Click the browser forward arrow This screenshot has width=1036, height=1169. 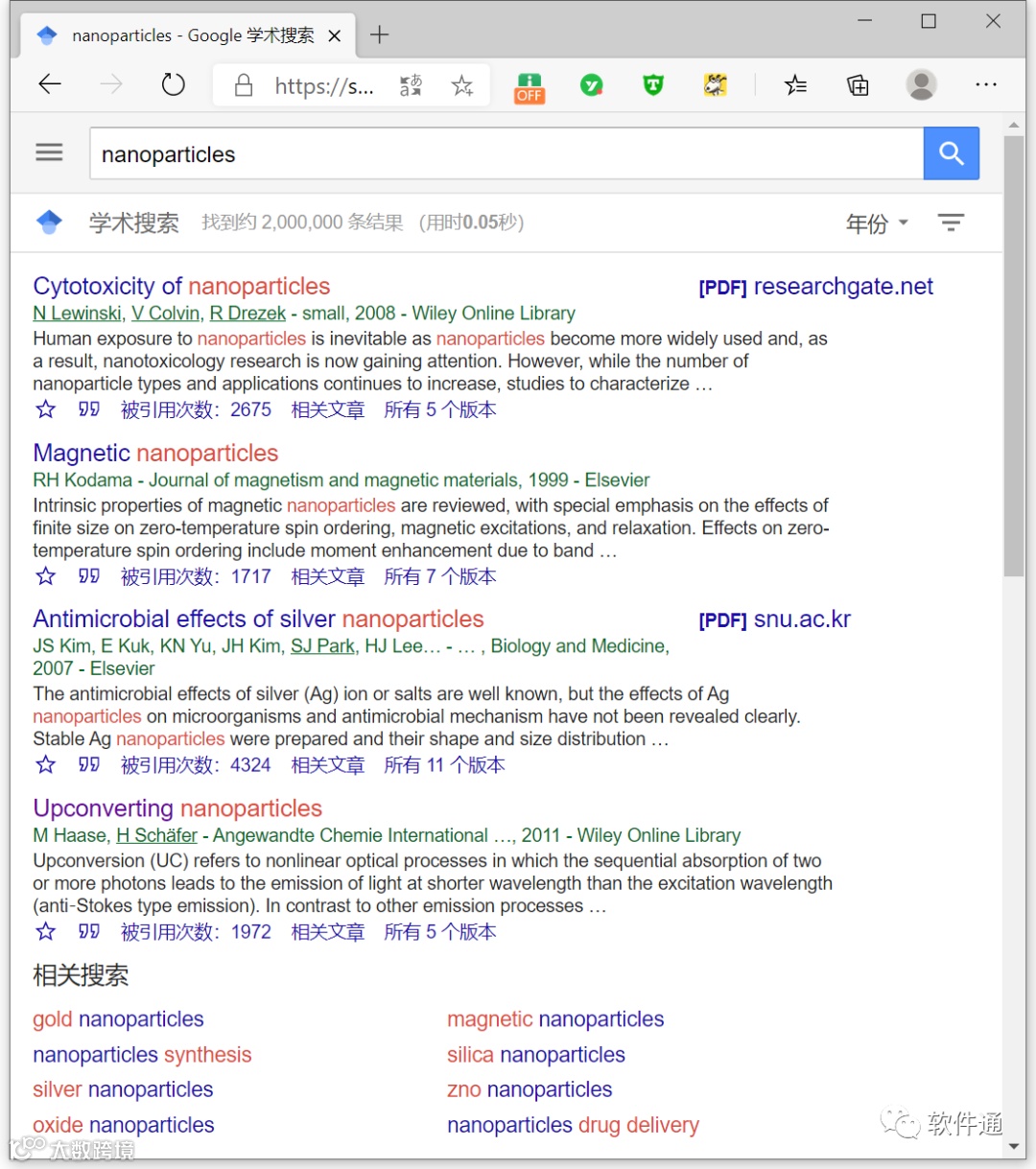(112, 85)
